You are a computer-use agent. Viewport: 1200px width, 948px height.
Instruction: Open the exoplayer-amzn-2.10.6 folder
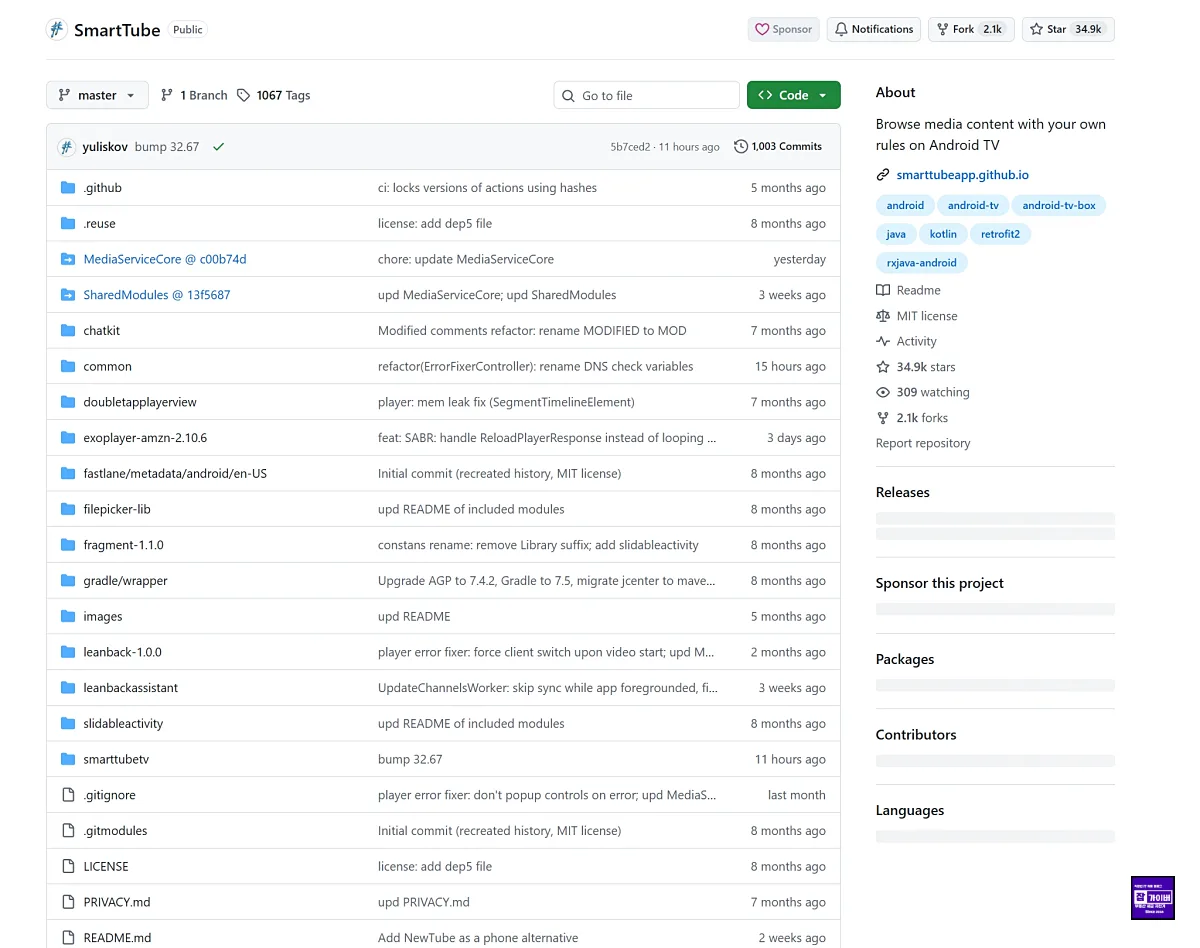(145, 438)
